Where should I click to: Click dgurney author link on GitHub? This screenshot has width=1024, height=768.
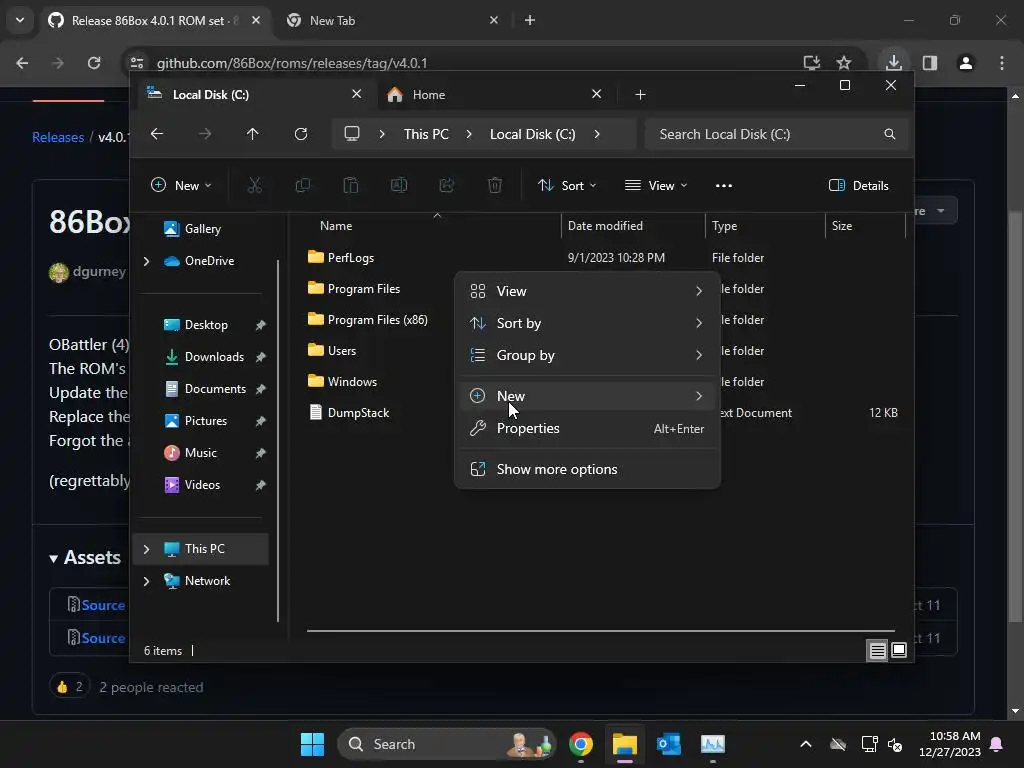coord(99,271)
